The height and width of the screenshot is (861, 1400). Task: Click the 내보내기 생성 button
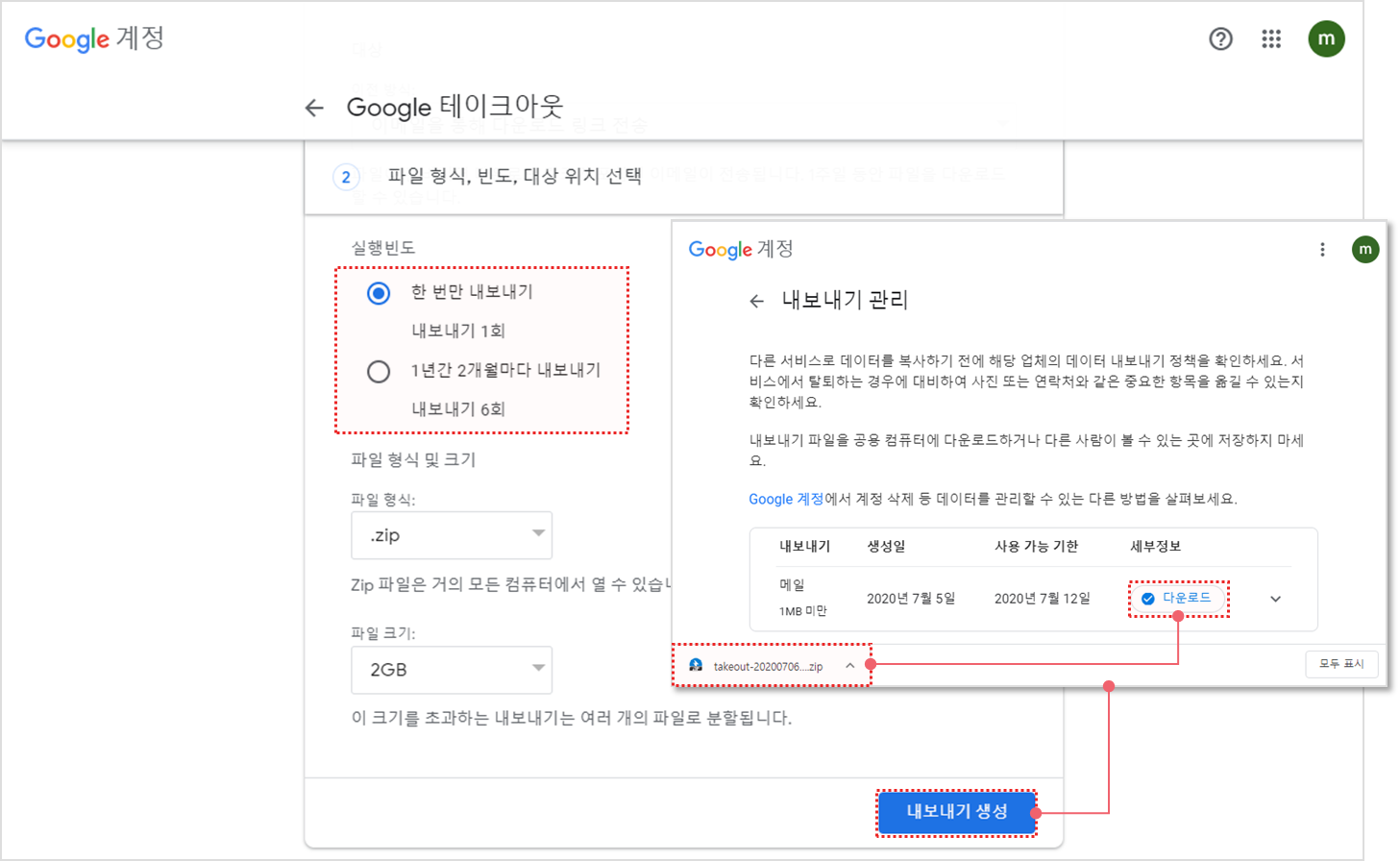coord(956,812)
